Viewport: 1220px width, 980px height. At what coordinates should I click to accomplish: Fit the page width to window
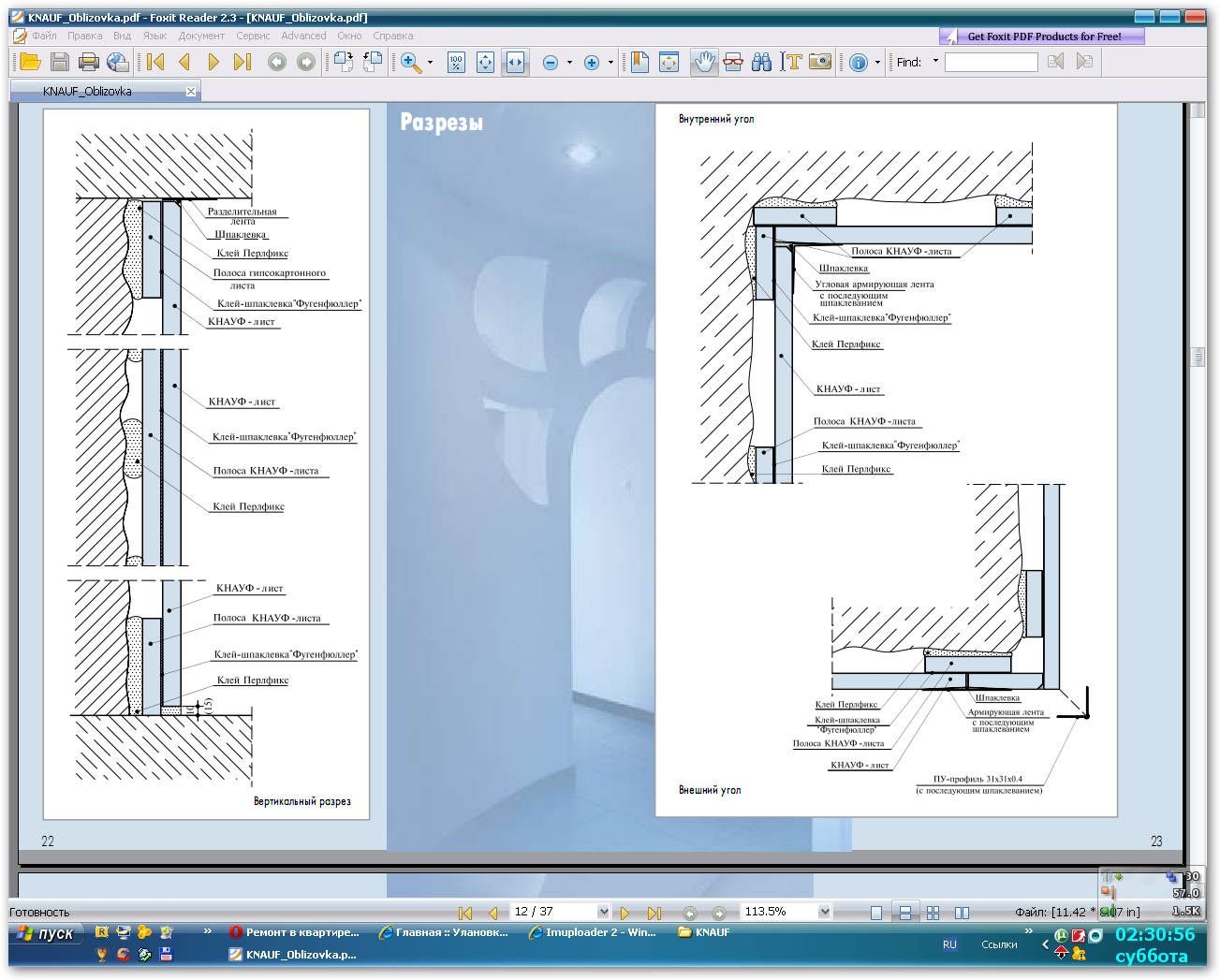(x=515, y=62)
